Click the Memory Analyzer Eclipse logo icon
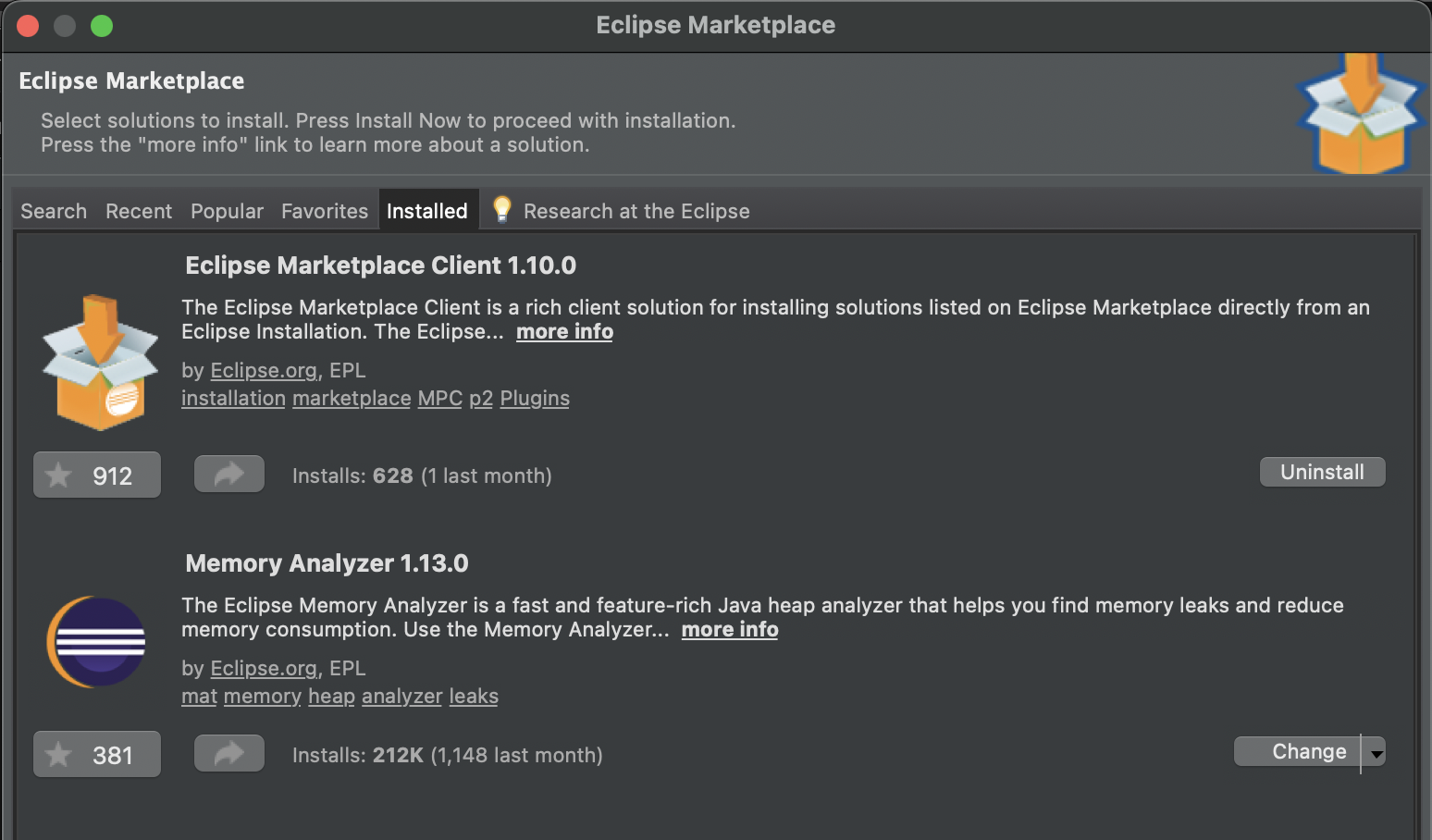Image resolution: width=1432 pixels, height=840 pixels. [97, 641]
